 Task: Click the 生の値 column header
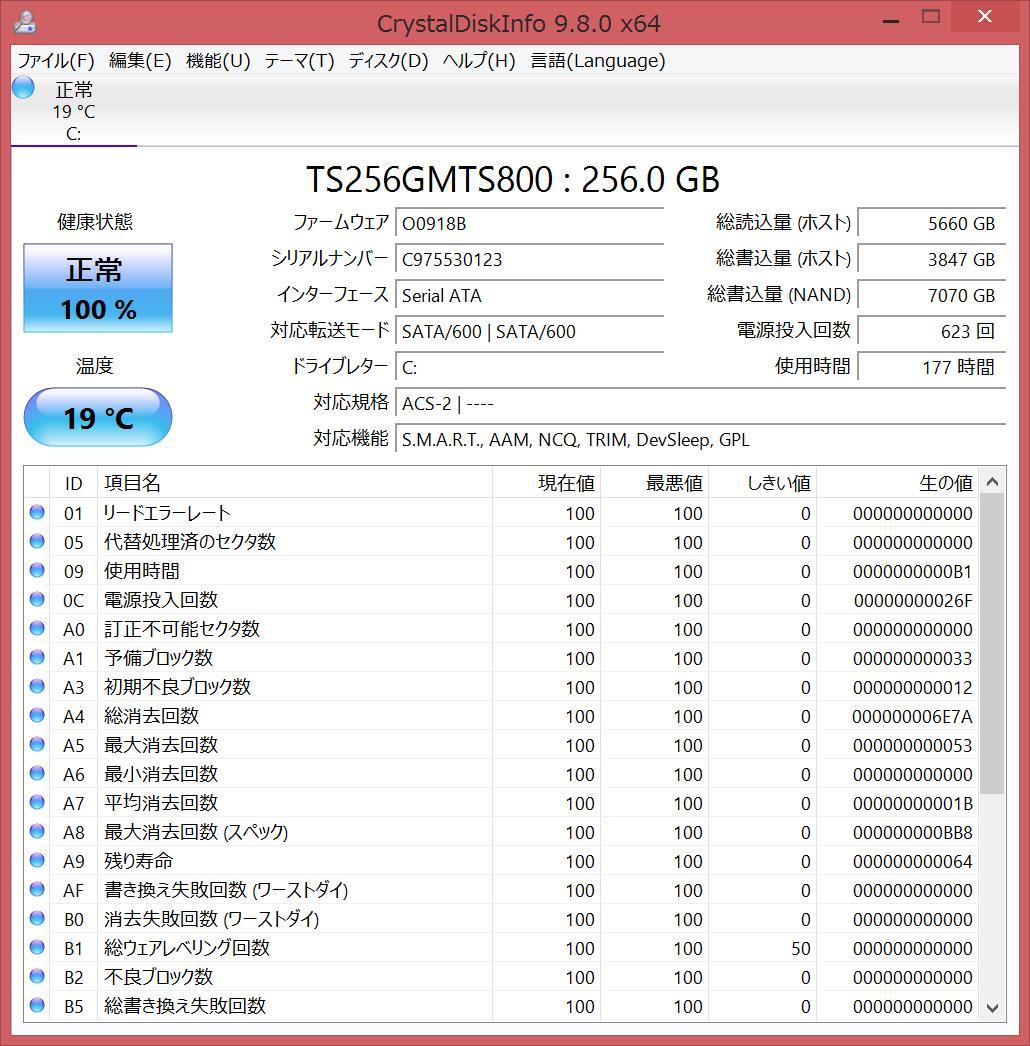click(898, 483)
